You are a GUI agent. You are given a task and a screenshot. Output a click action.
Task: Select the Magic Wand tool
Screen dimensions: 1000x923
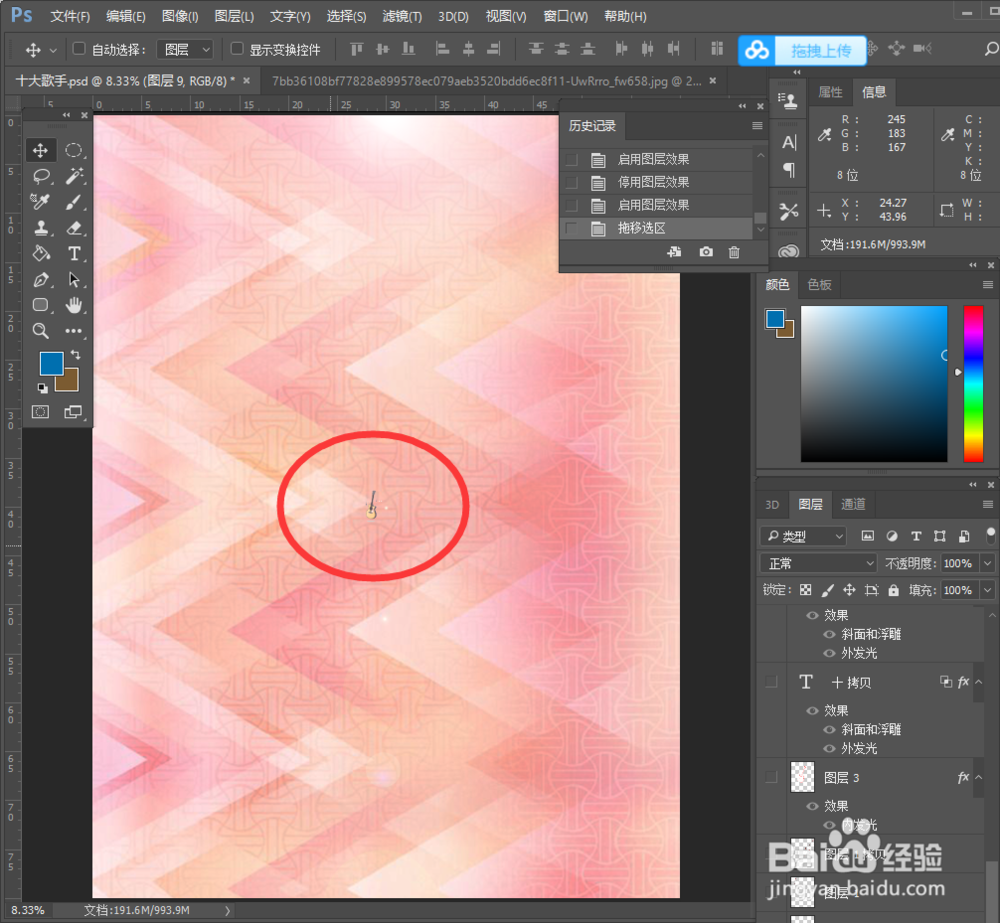(x=74, y=176)
